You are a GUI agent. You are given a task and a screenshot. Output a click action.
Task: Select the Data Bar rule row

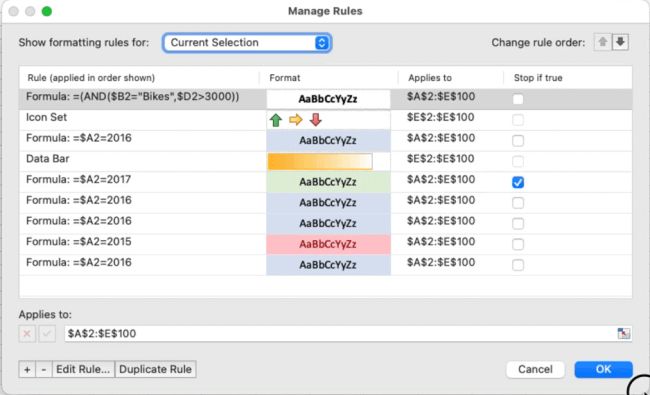click(x=325, y=161)
